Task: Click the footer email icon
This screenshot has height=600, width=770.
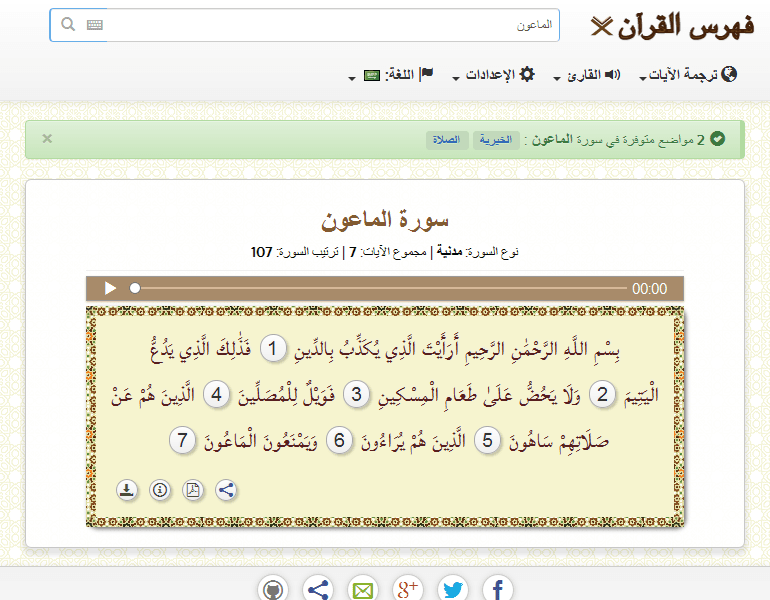Action: pyautogui.click(x=363, y=589)
